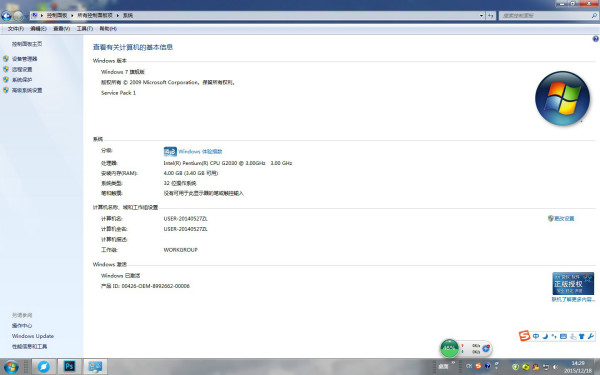
Task: Expand breadcrumb arrow after 所有控制面板项
Action: [117, 16]
